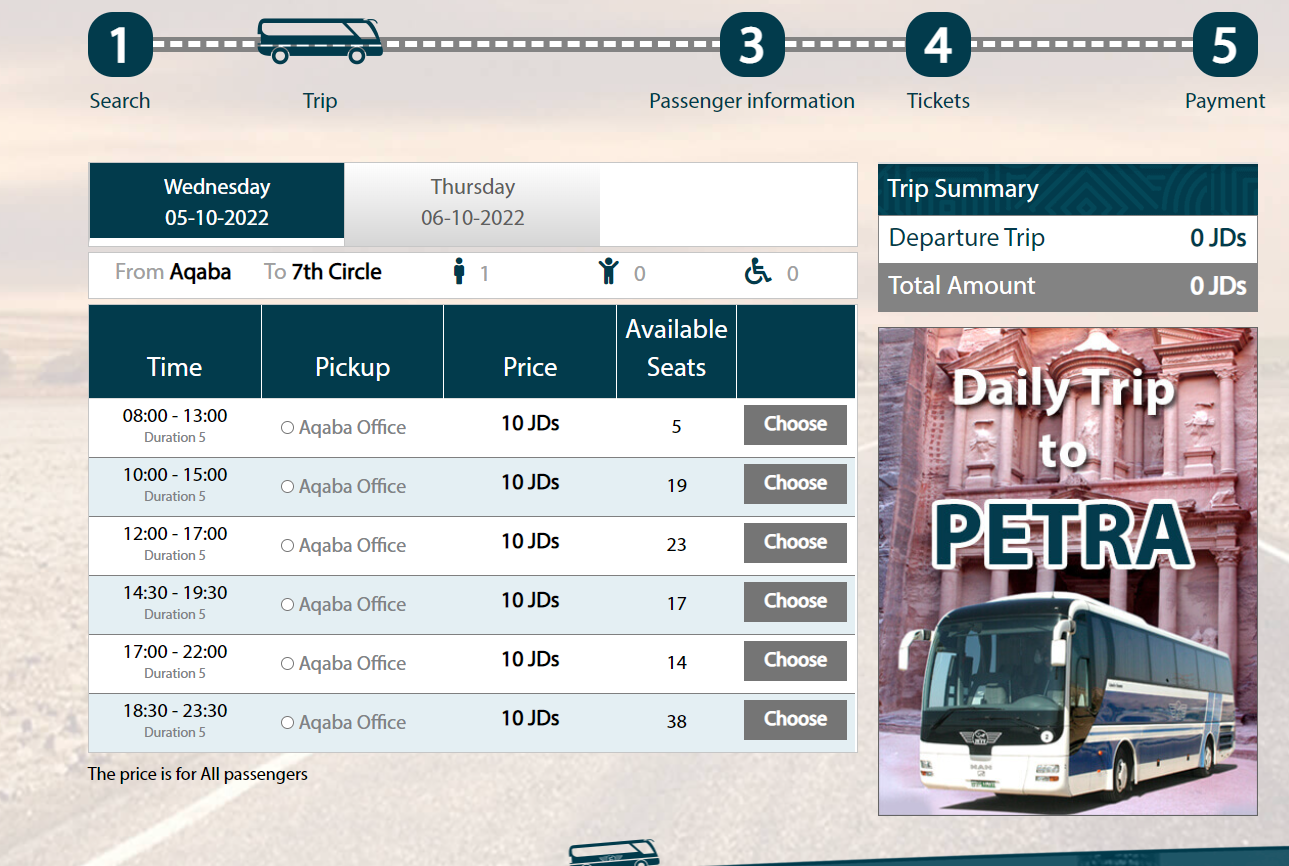The image size is (1289, 866).
Task: Select Aqaba Office radio for 08:00 trip
Action: click(x=287, y=428)
